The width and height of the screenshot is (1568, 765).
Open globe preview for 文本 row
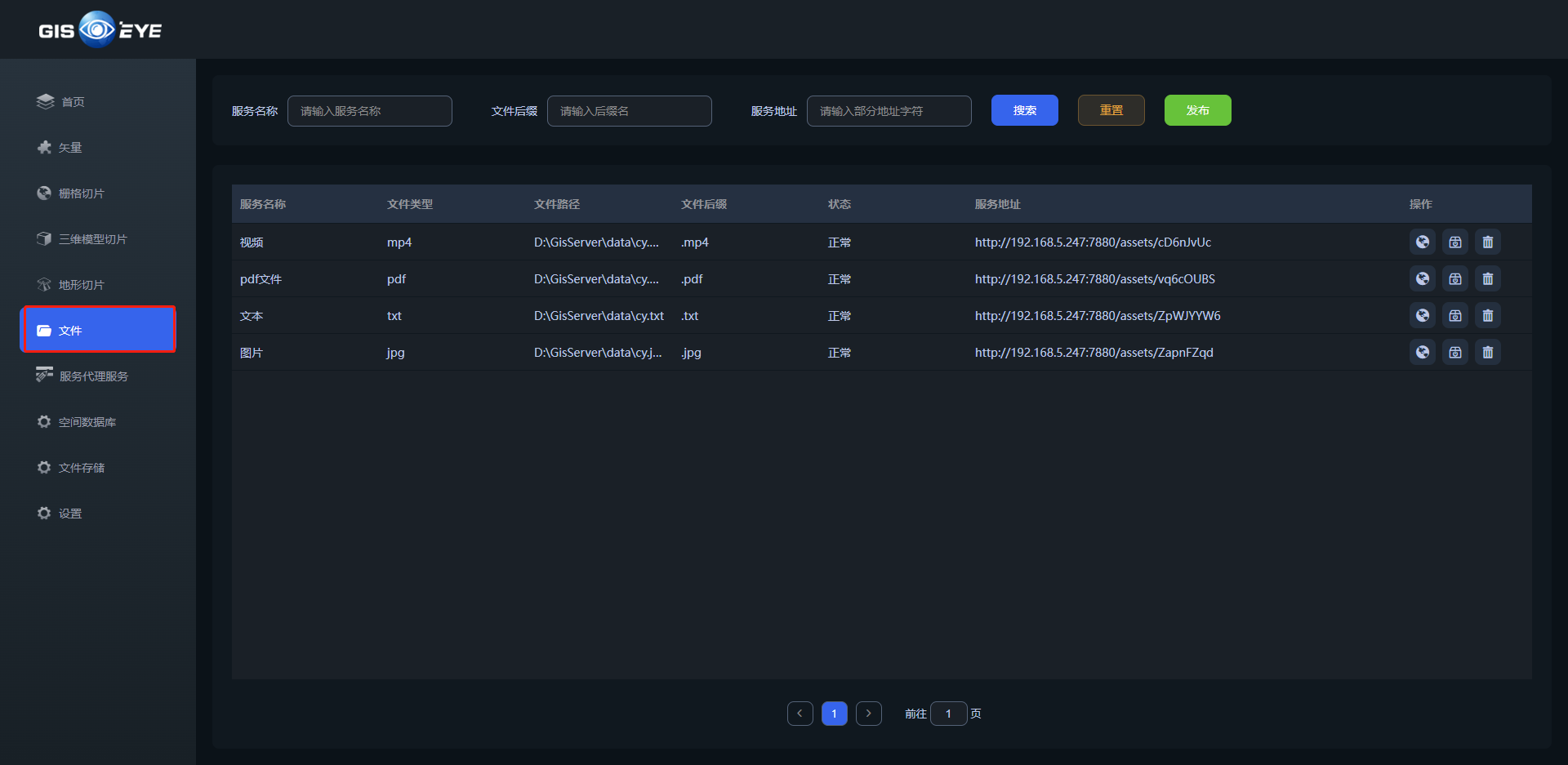click(x=1423, y=315)
